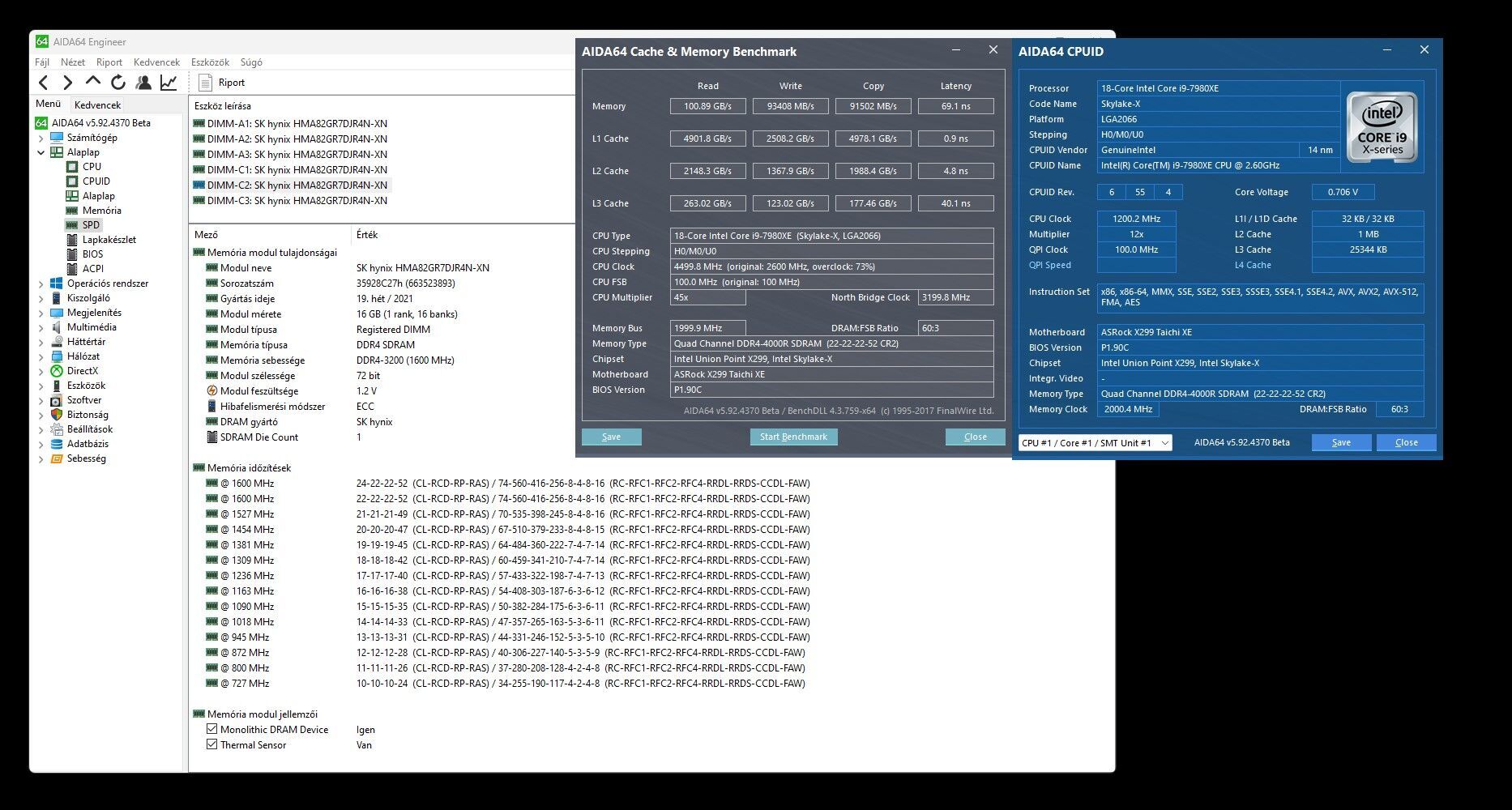Click the Memory Read value 100.89 GB/s

708,106
